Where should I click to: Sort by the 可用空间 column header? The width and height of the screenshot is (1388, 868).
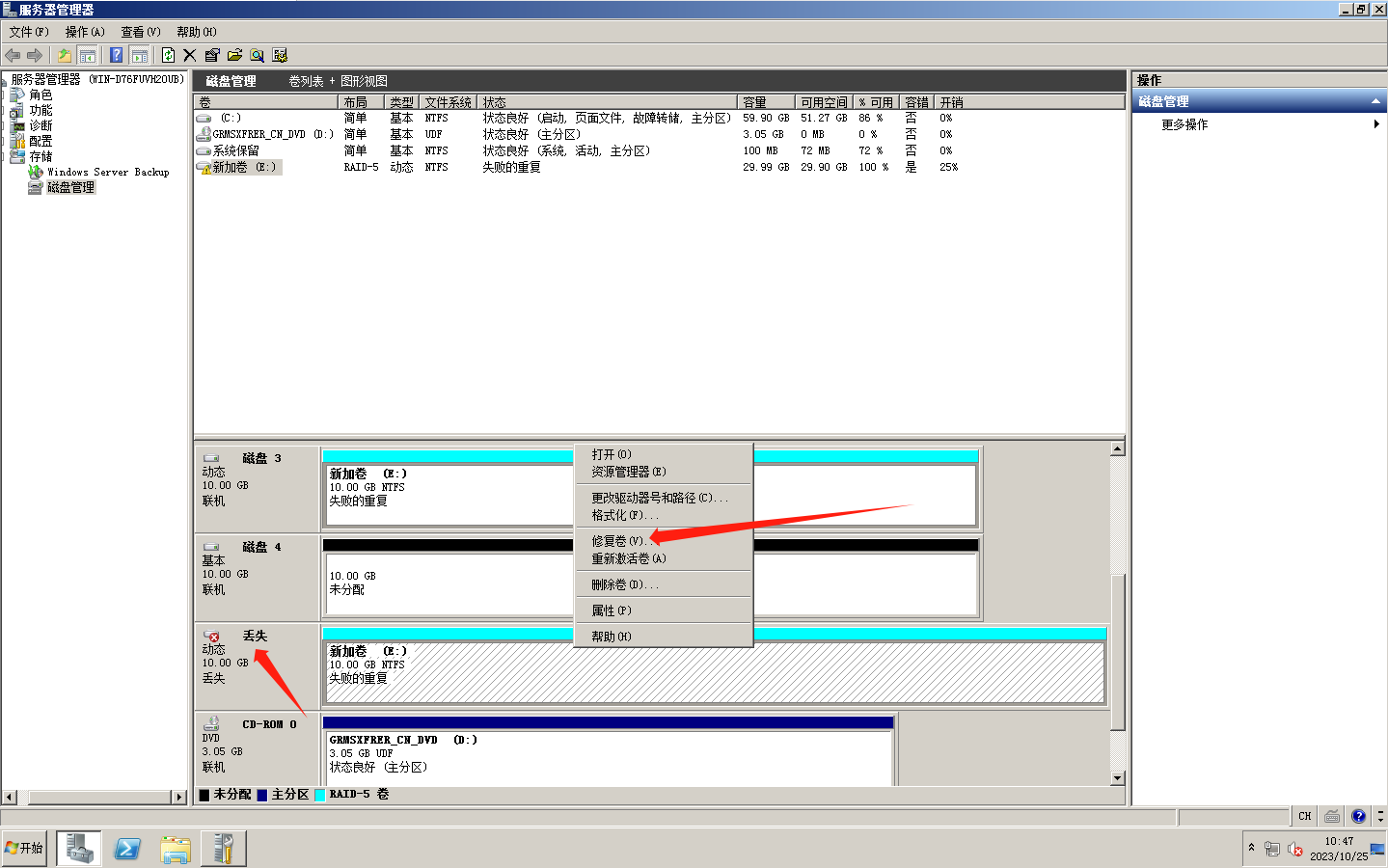coord(824,102)
